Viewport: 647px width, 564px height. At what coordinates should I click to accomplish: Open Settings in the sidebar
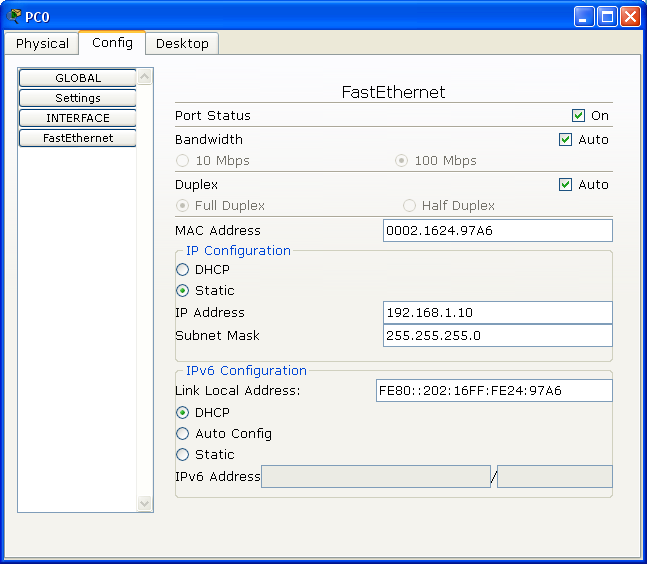pyautogui.click(x=78, y=98)
